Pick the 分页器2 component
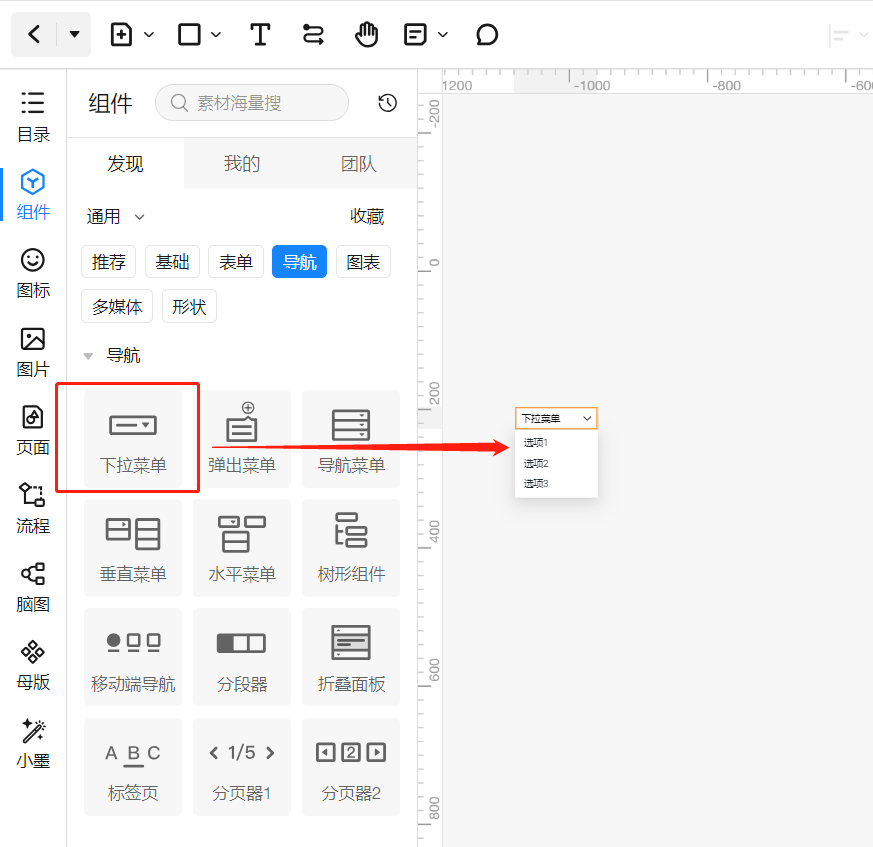The width and height of the screenshot is (873, 847). [x=351, y=767]
